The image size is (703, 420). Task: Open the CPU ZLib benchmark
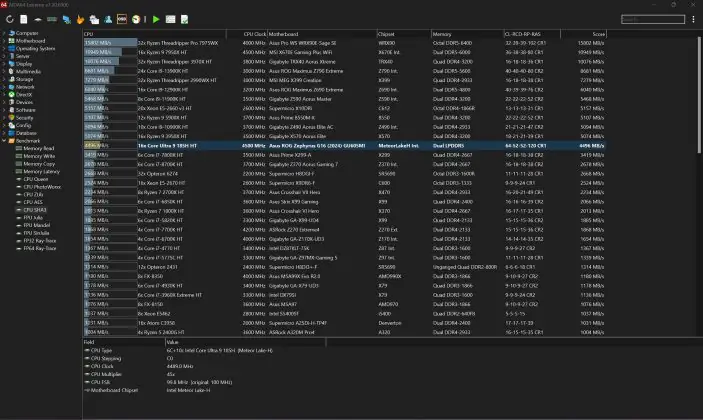33,195
